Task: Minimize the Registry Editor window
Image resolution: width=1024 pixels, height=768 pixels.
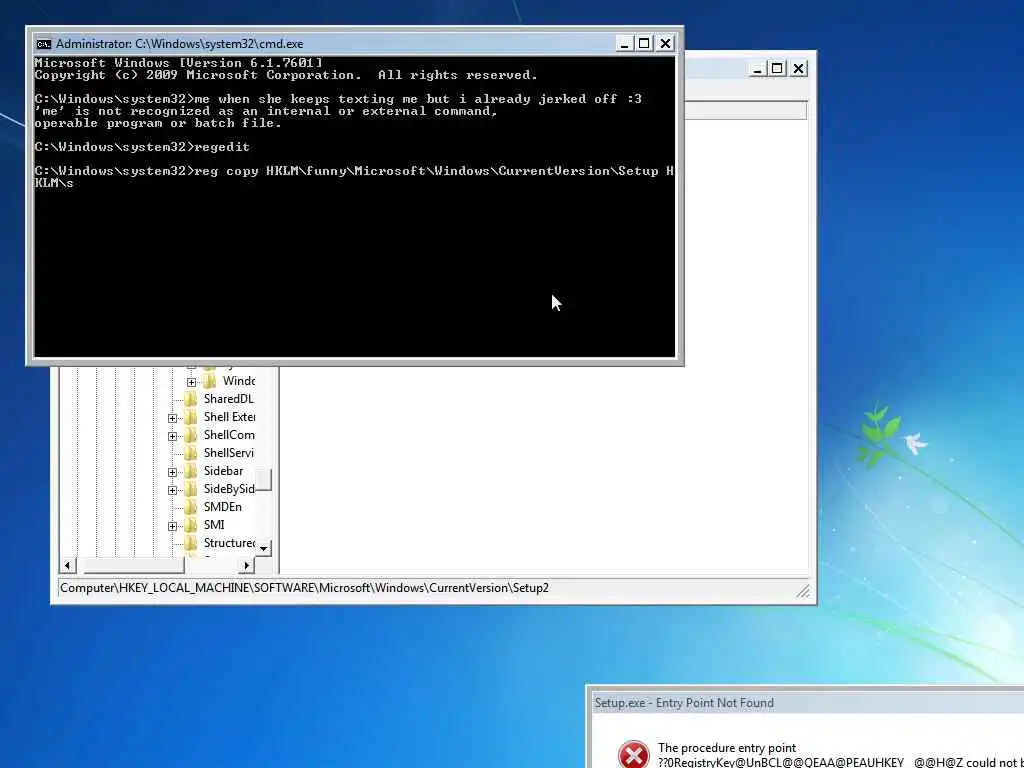Action: 757,69
